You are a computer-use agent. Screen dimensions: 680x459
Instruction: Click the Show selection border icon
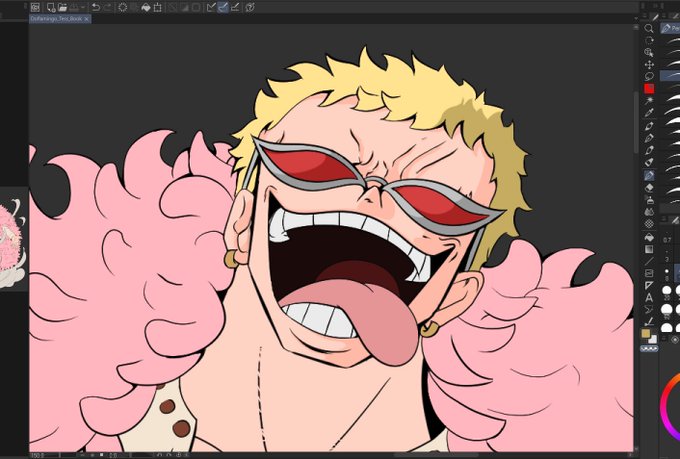pos(196,7)
